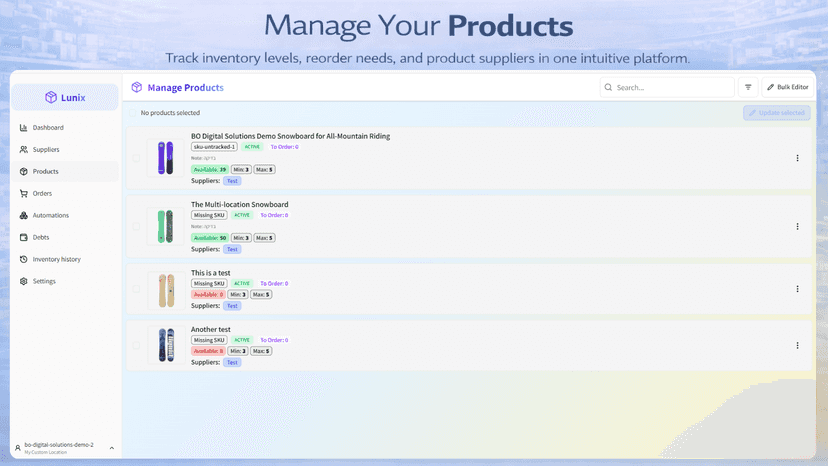Click 'Another test' product title
The image size is (828, 466).
(211, 329)
